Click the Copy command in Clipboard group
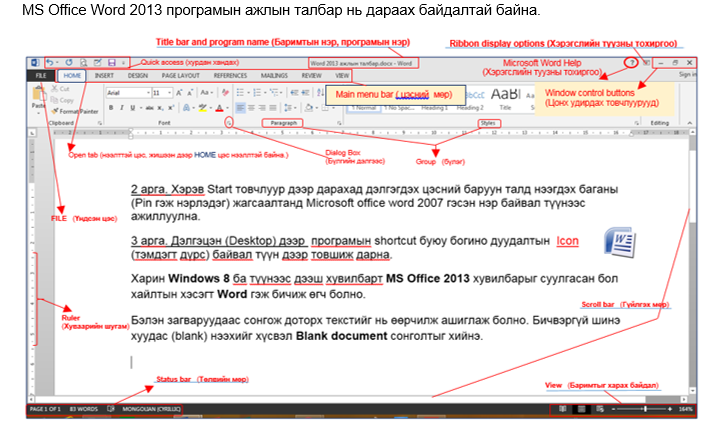This screenshot has width=705, height=442. pyautogui.click(x=62, y=100)
